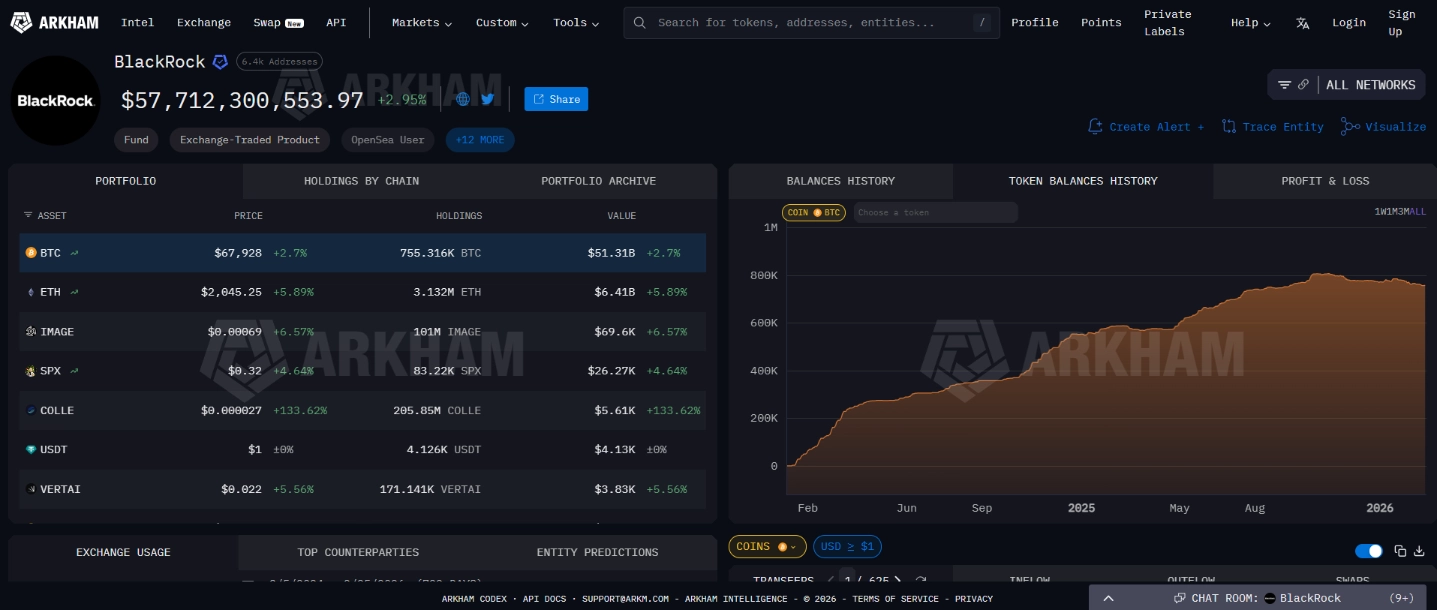Click the filter icon next to ALL NETWORKS
The width and height of the screenshot is (1437, 610).
point(1285,85)
